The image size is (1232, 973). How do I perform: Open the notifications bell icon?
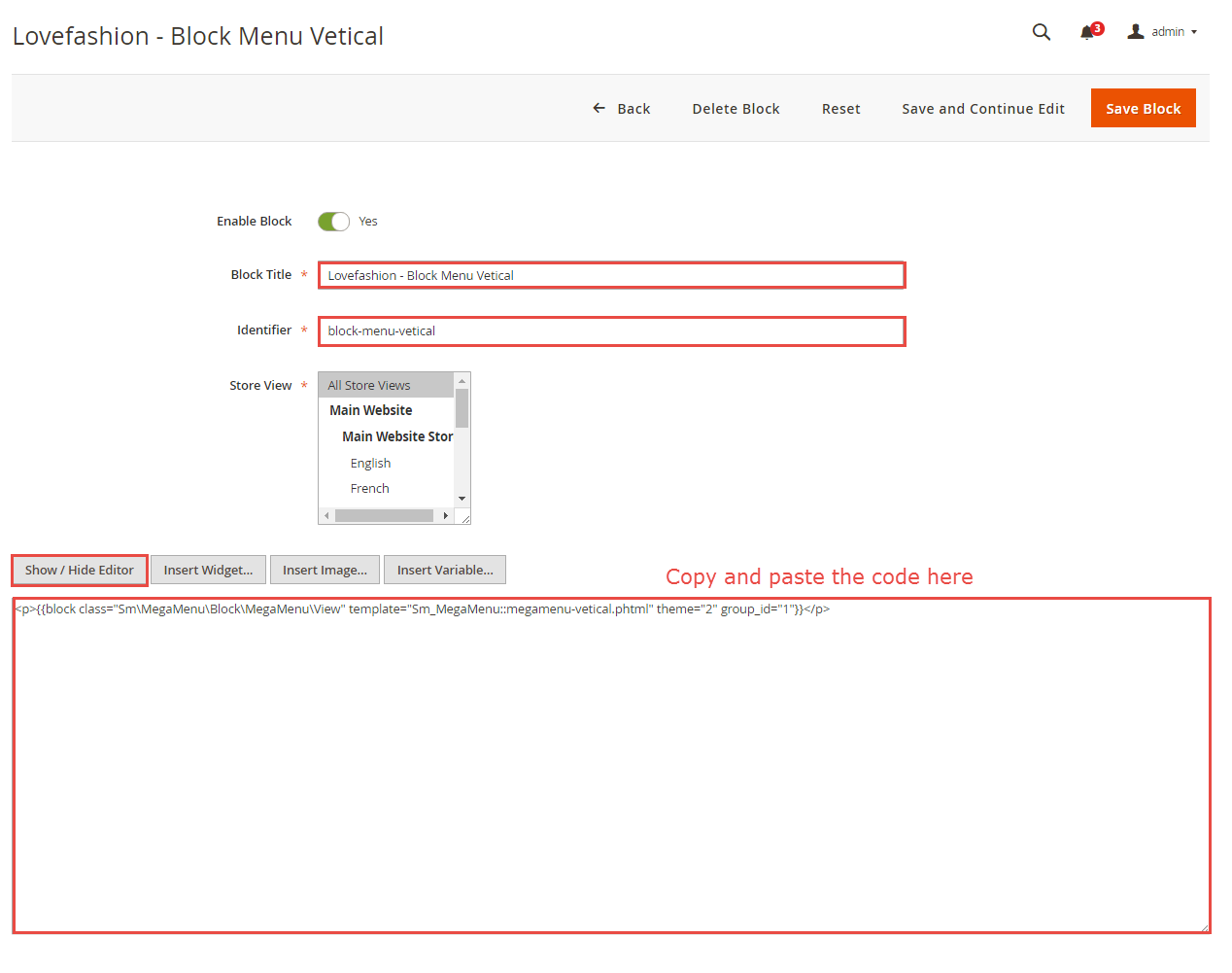(1087, 33)
